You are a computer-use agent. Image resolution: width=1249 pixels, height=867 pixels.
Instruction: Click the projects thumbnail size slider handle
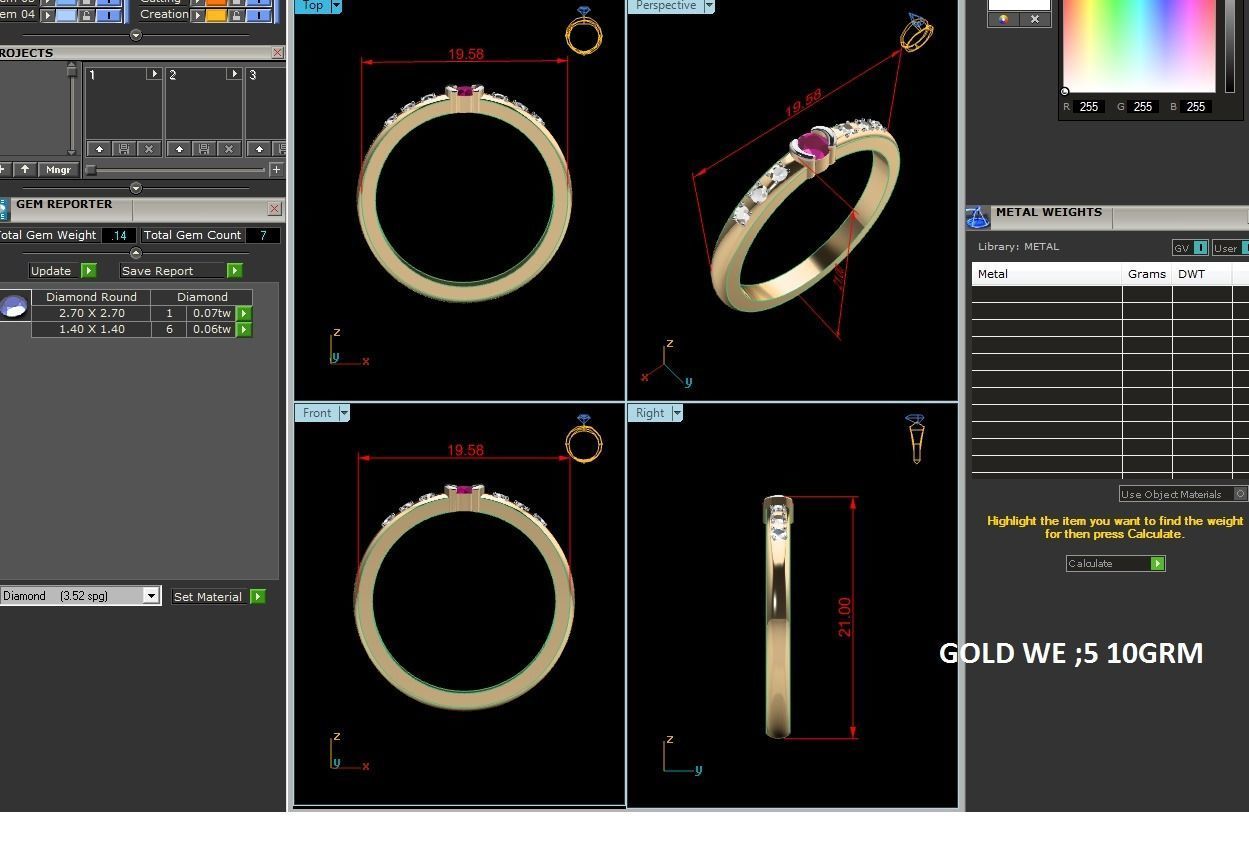coord(91,170)
